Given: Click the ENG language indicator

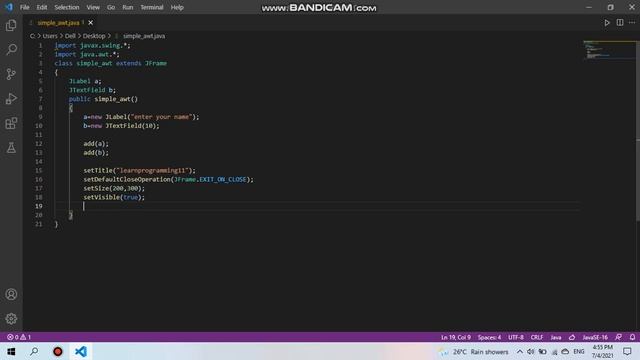Looking at the screenshot, I should point(578,351).
